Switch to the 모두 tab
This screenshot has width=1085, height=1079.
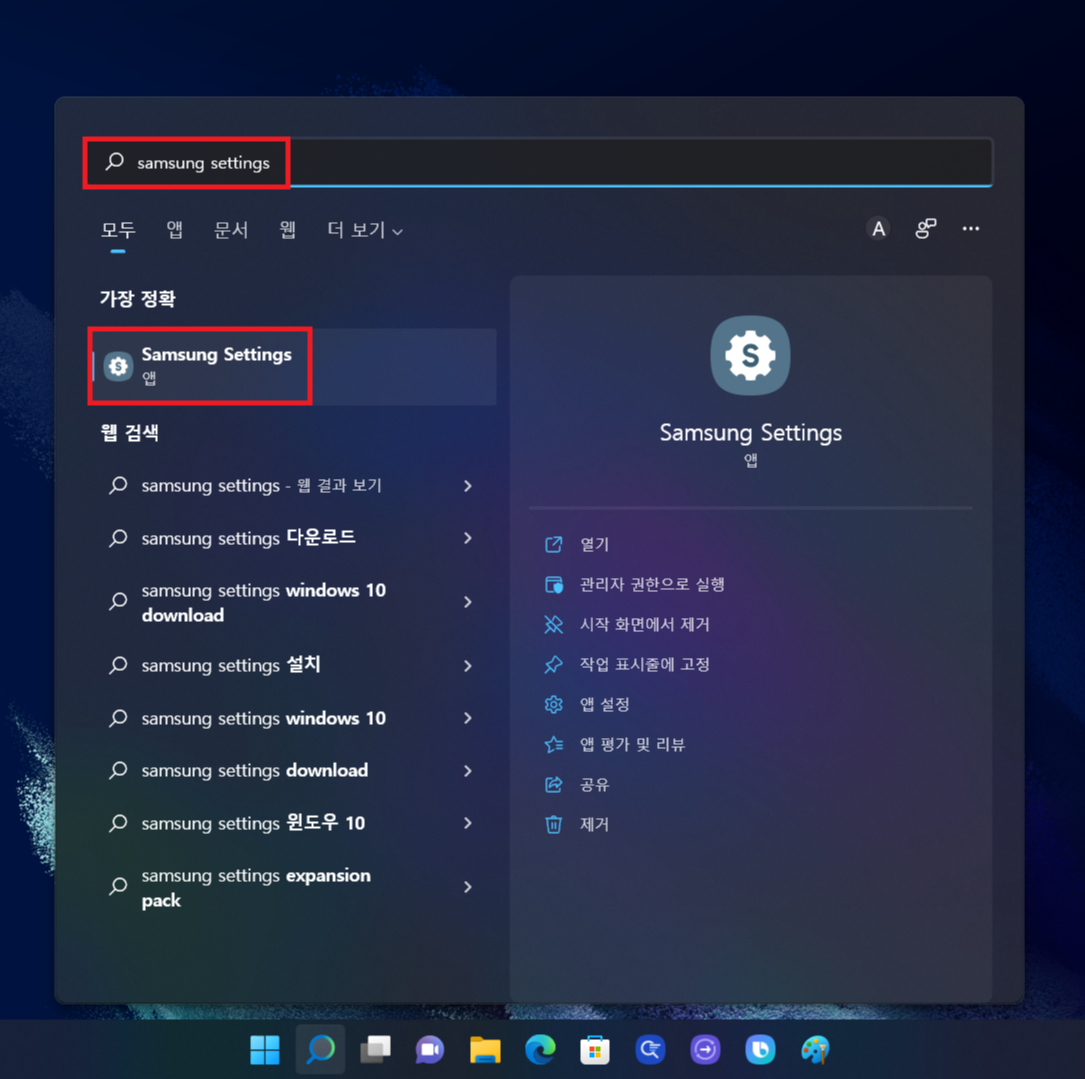click(118, 230)
